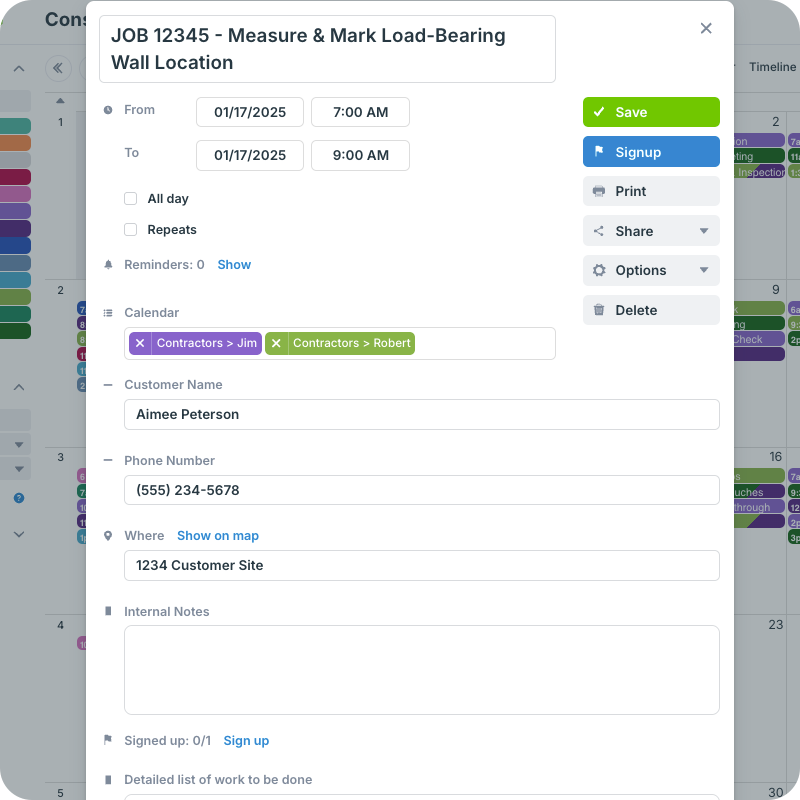Screen dimensions: 800x800
Task: Click the Print button
Action: 651,191
